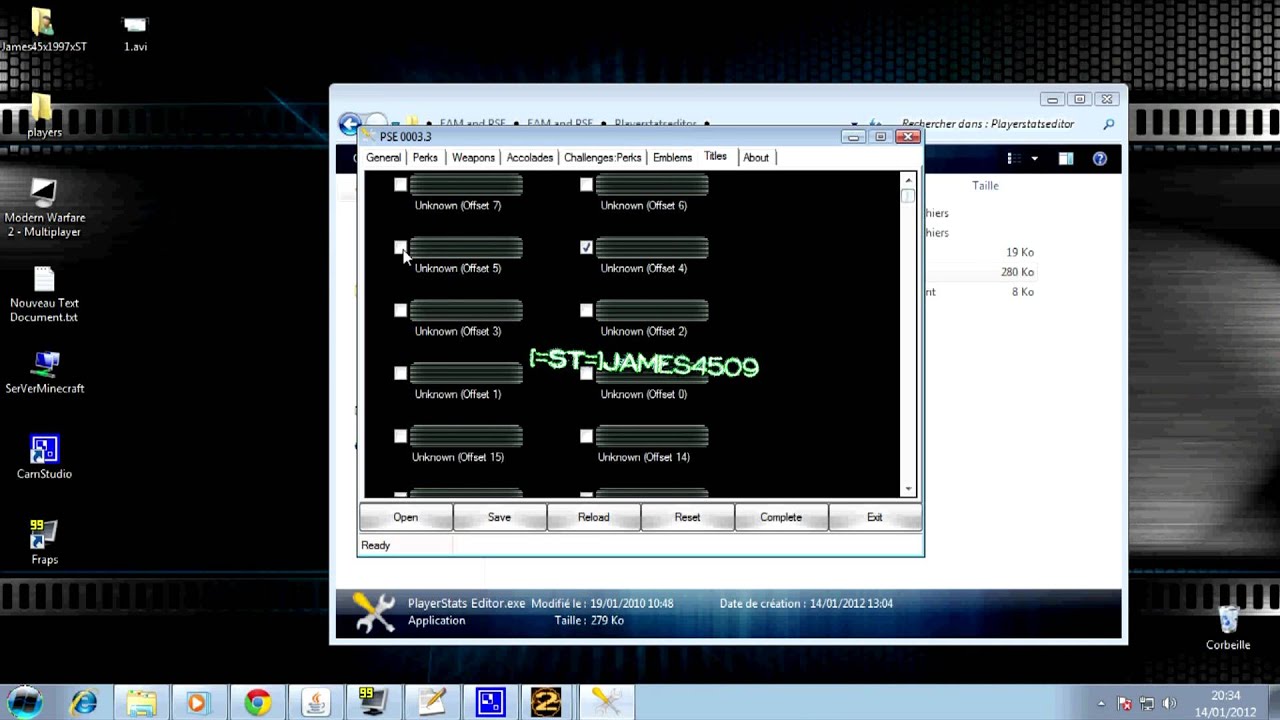Click the Exit button
Image resolution: width=1280 pixels, height=720 pixels.
point(875,518)
